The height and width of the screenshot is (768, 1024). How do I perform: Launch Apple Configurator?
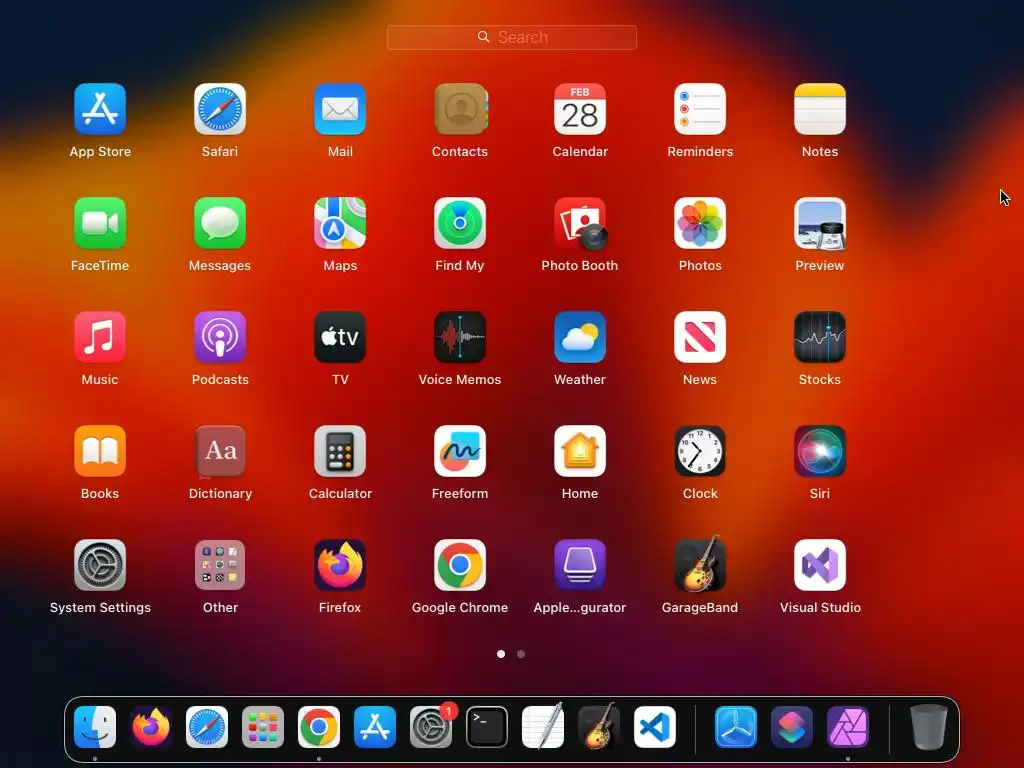pos(580,565)
